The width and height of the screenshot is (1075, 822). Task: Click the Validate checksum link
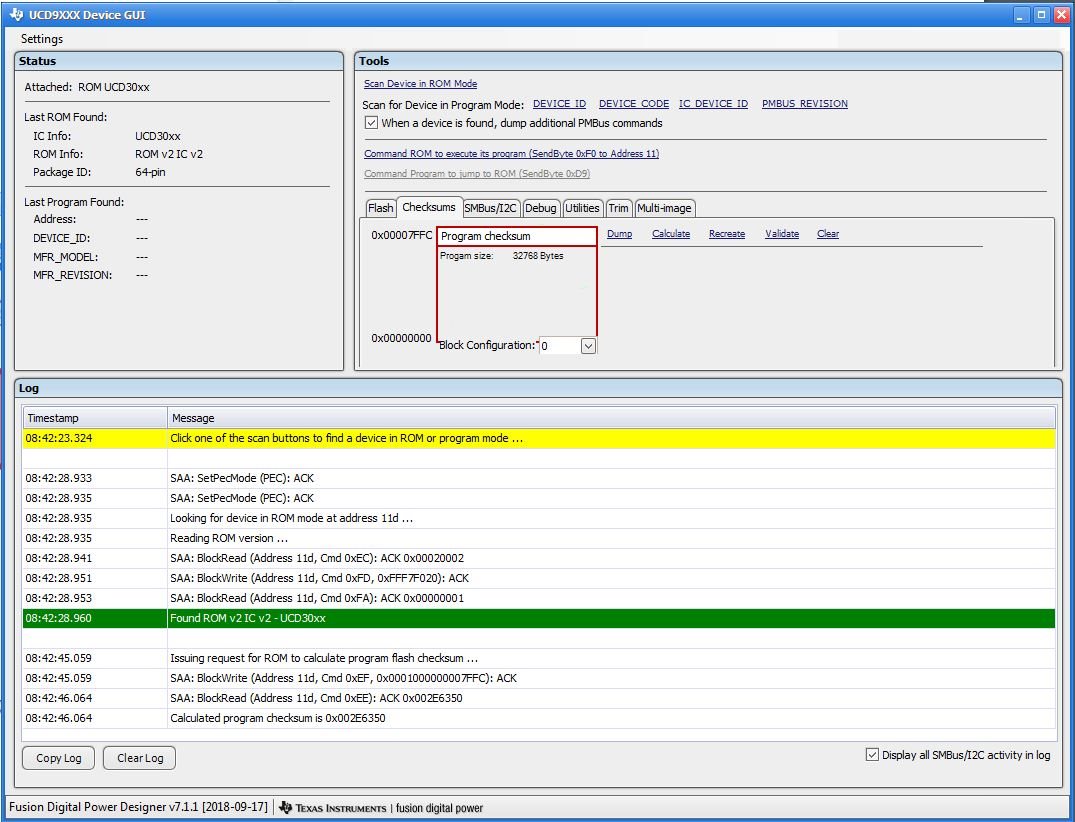[782, 234]
